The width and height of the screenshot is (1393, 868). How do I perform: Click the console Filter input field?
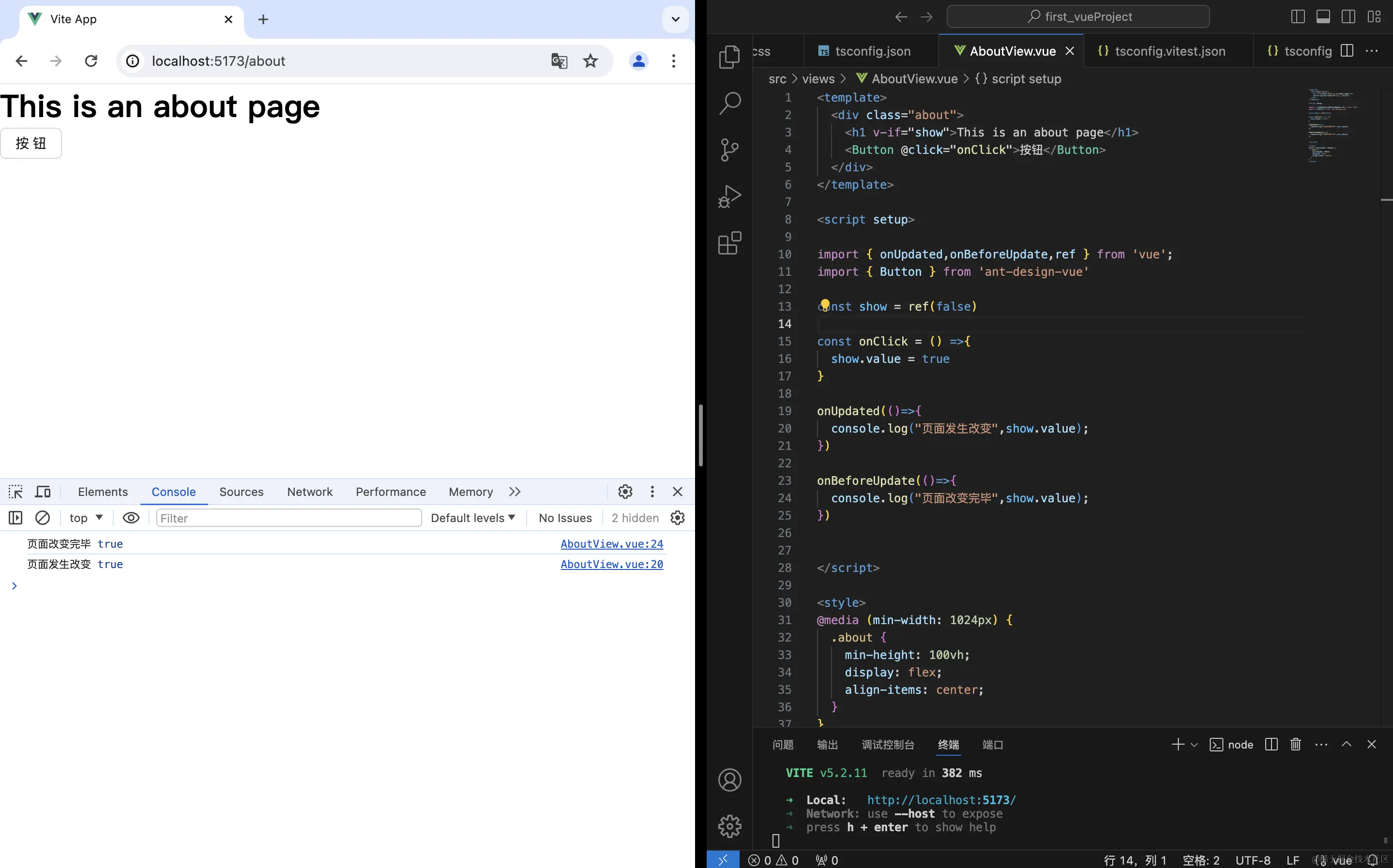[x=289, y=518]
